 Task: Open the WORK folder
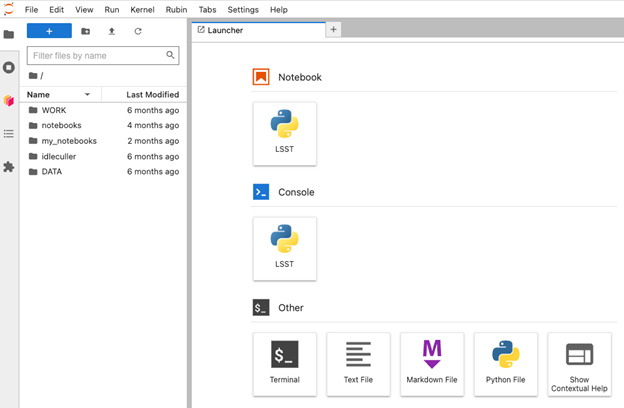click(x=53, y=110)
